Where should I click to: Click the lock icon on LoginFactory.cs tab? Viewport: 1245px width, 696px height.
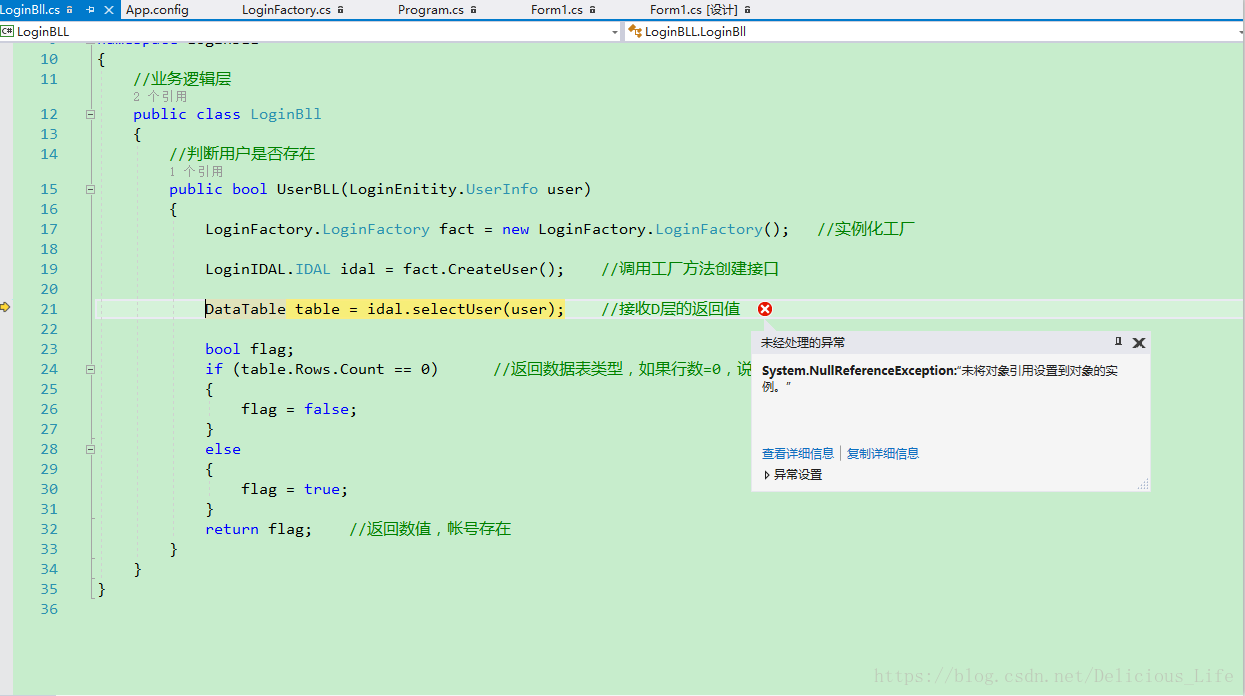[341, 10]
